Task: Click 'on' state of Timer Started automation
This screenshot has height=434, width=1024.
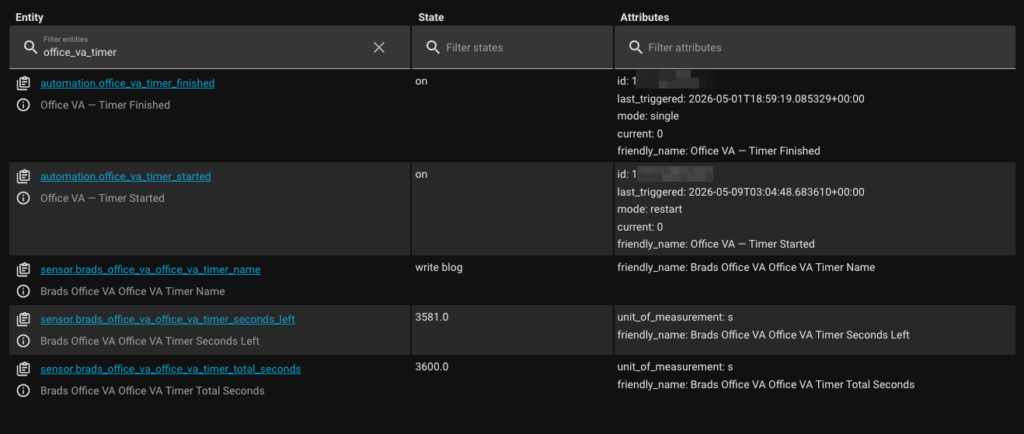Action: tap(421, 175)
